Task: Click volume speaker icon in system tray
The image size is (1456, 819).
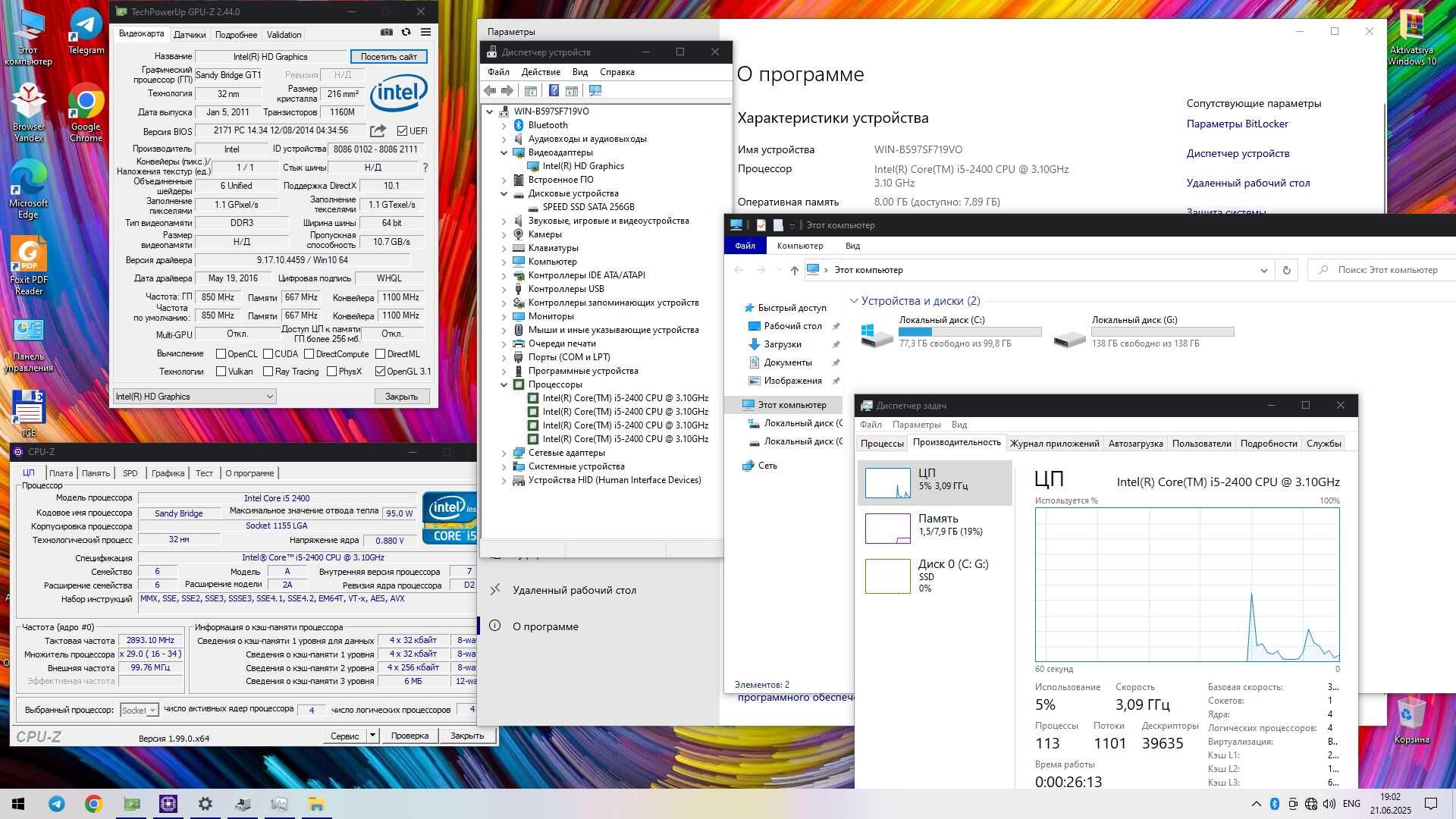Action: click(1329, 804)
